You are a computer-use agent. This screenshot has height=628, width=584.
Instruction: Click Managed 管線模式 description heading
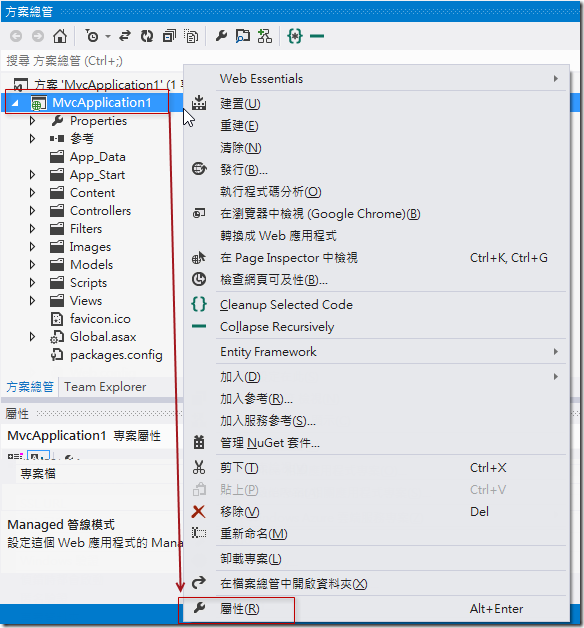pyautogui.click(x=61, y=525)
